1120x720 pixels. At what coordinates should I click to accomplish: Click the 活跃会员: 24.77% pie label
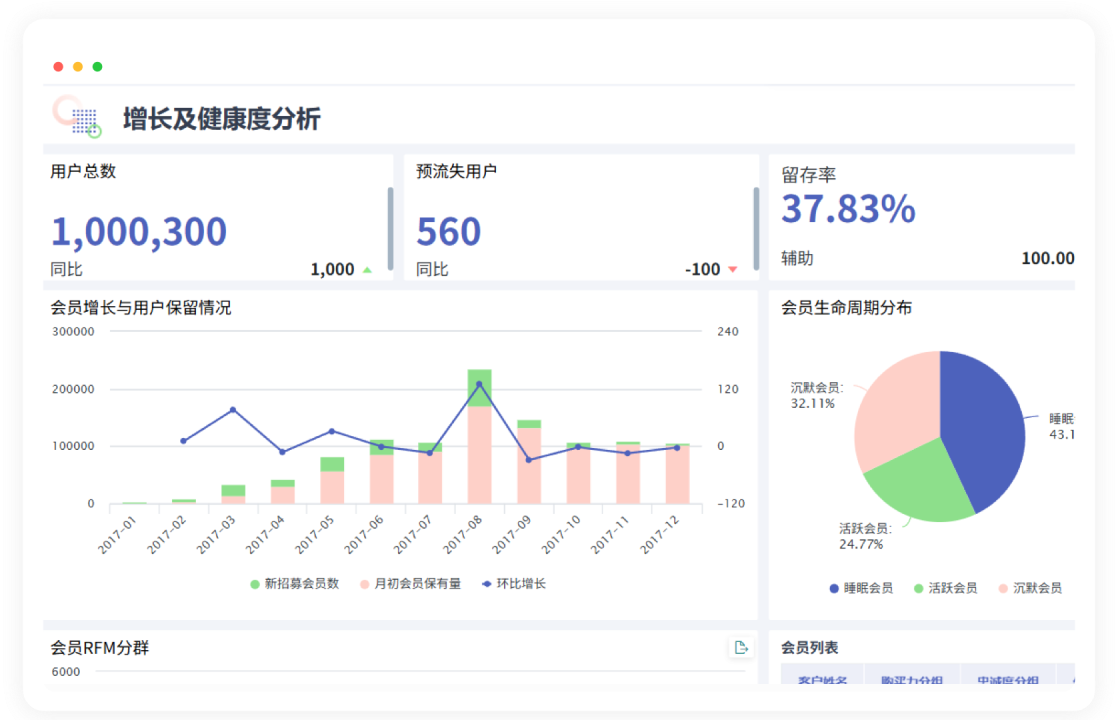click(865, 536)
